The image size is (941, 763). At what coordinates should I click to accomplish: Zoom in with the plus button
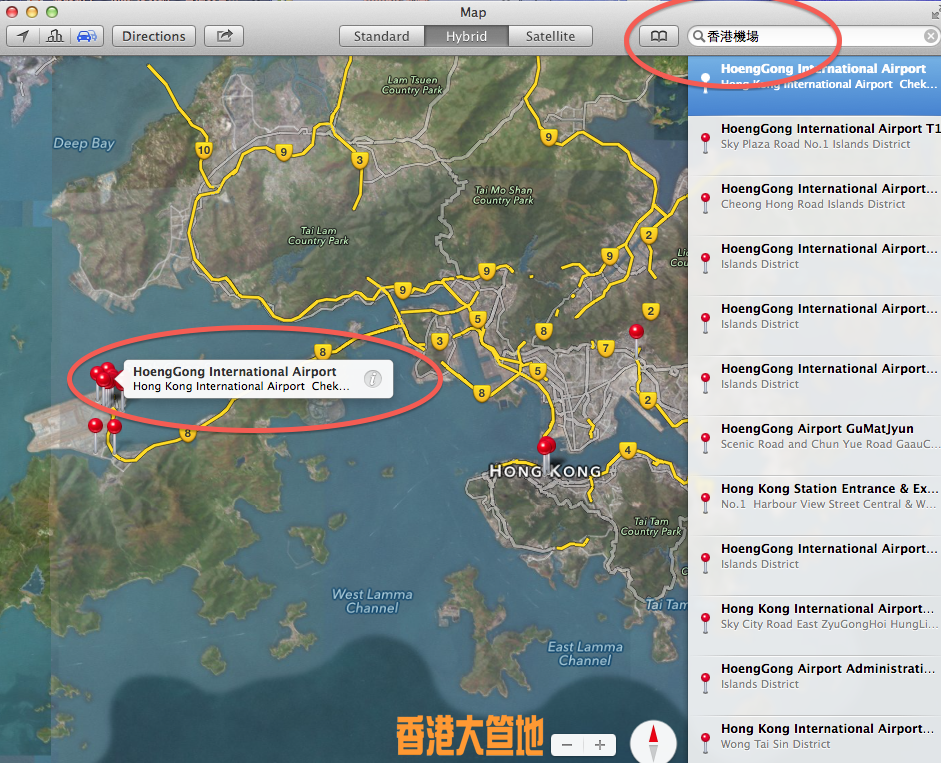coord(600,745)
